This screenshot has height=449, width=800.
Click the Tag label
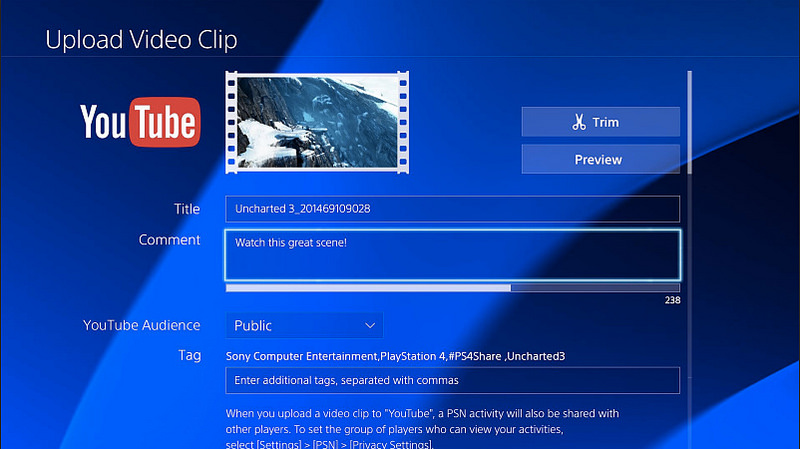pyautogui.click(x=189, y=355)
